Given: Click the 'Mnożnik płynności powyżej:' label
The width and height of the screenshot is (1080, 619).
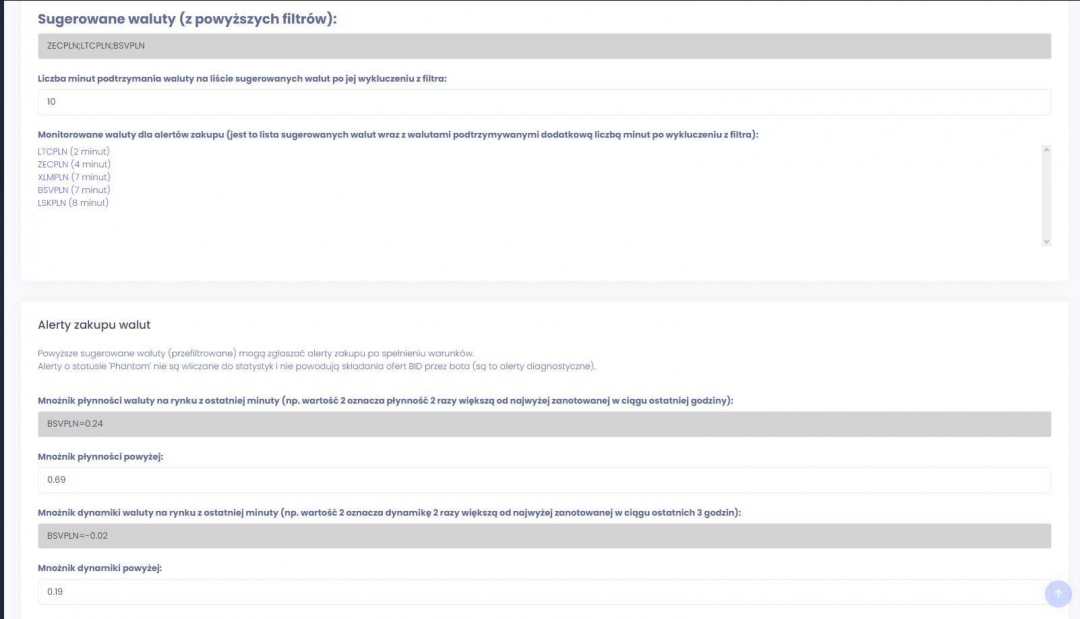Looking at the screenshot, I should coord(100,456).
